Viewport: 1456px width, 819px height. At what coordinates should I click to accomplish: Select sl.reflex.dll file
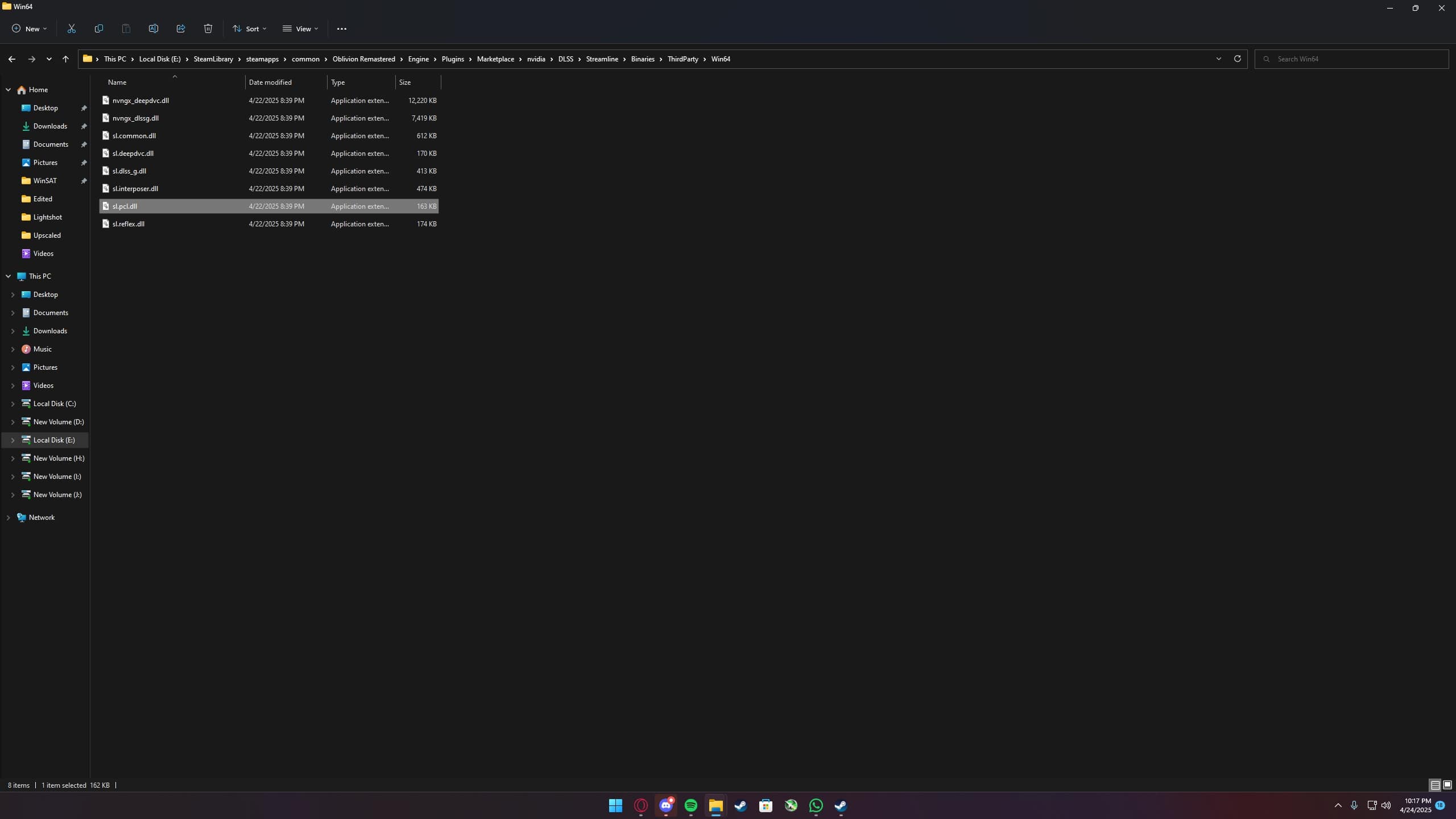point(269,224)
